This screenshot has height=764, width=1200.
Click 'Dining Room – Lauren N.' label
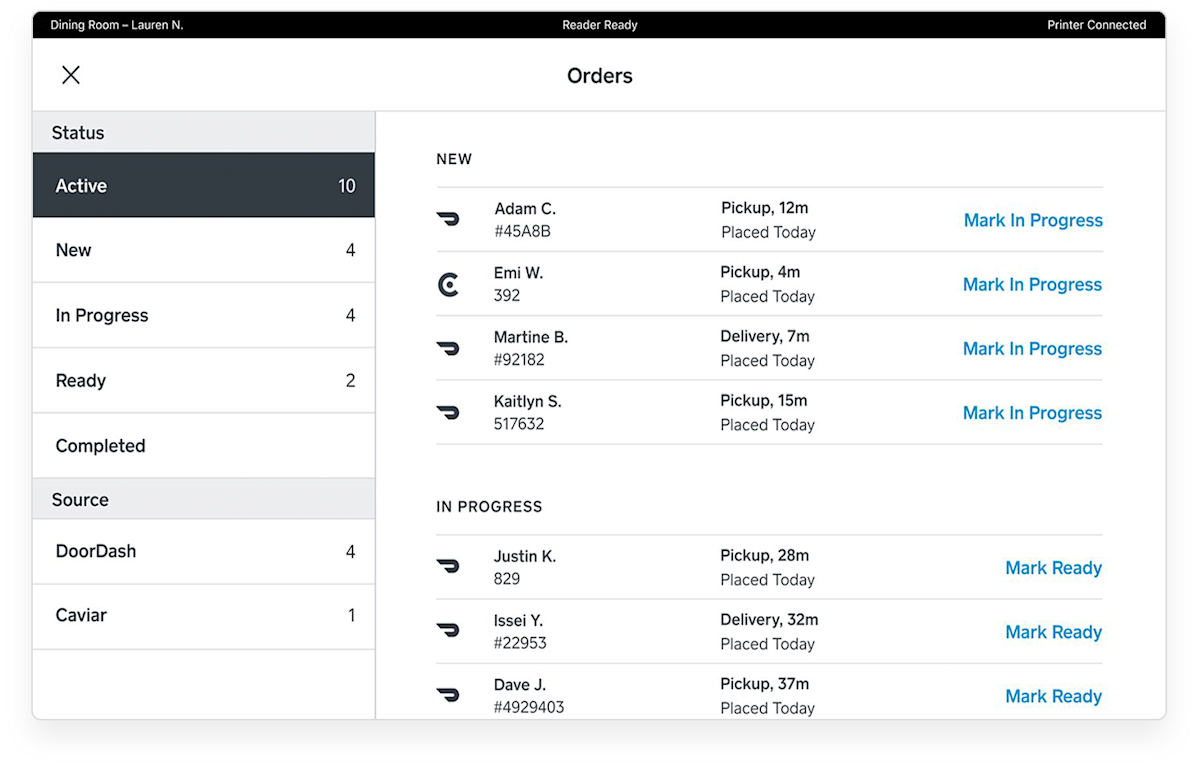117,25
